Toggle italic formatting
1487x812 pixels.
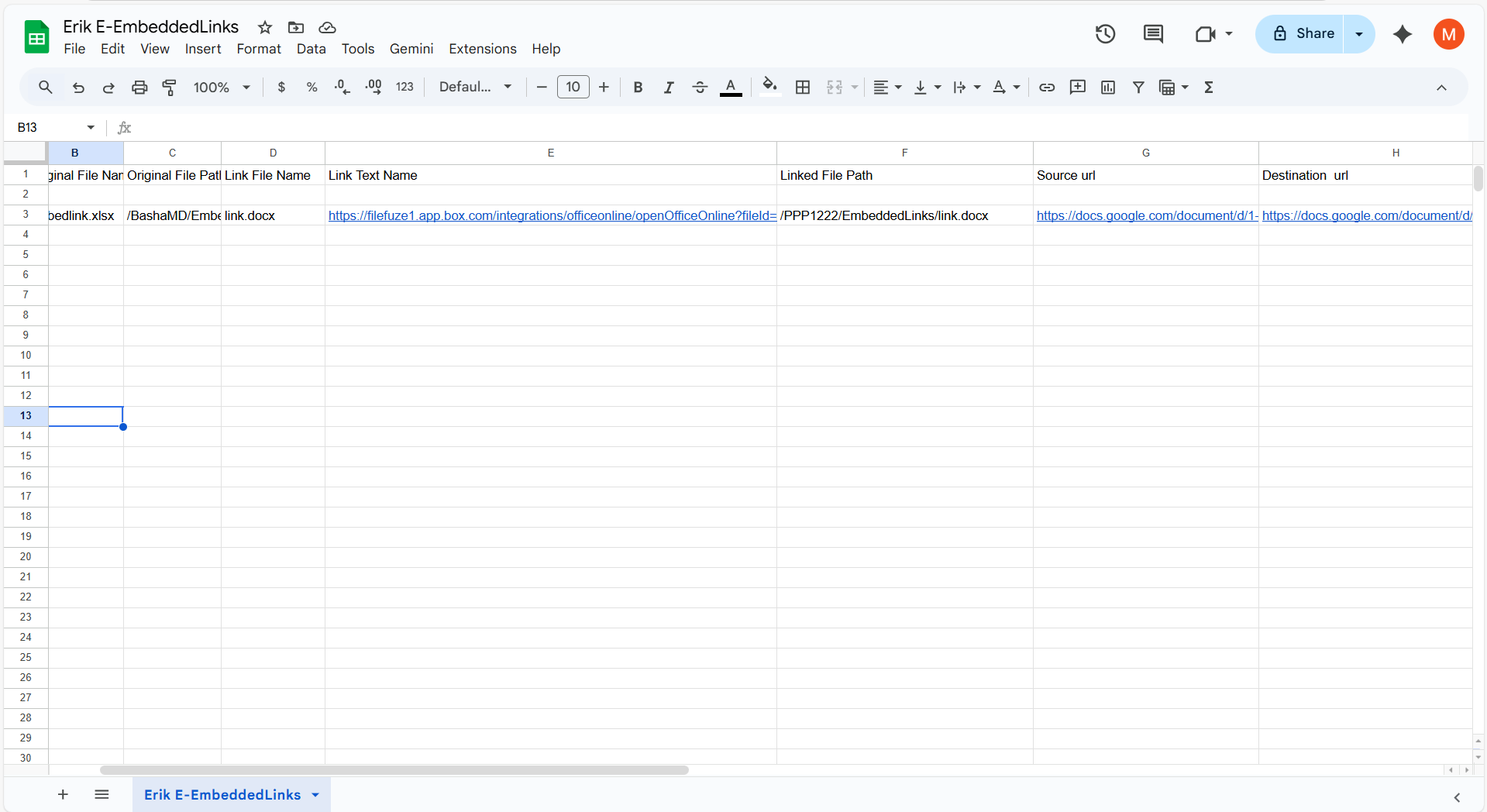[668, 87]
